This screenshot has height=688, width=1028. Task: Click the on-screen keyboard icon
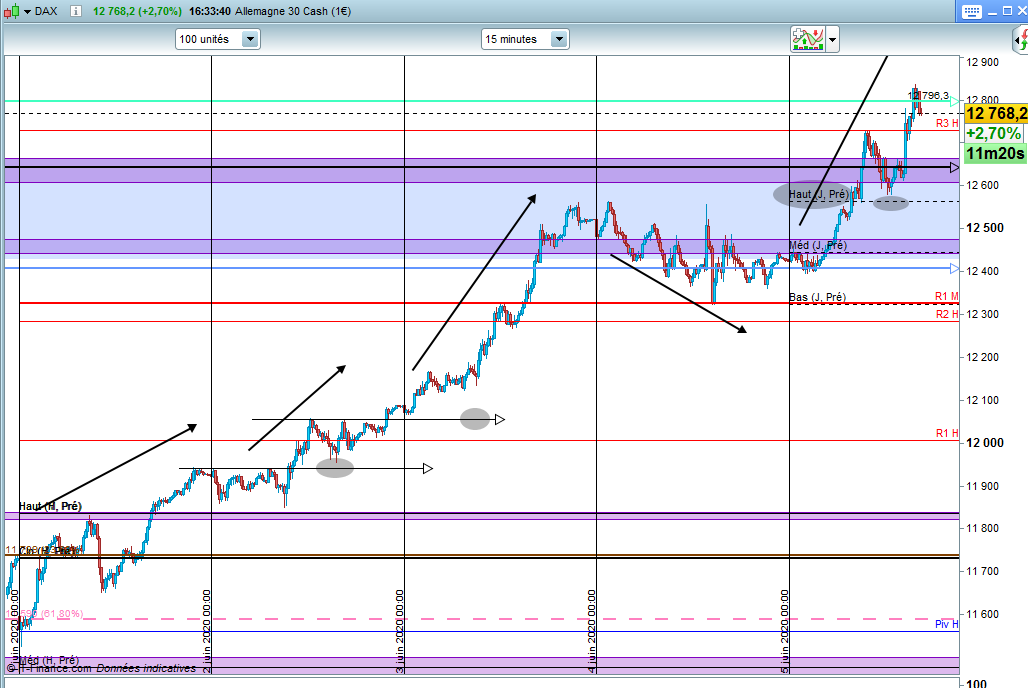[972, 11]
